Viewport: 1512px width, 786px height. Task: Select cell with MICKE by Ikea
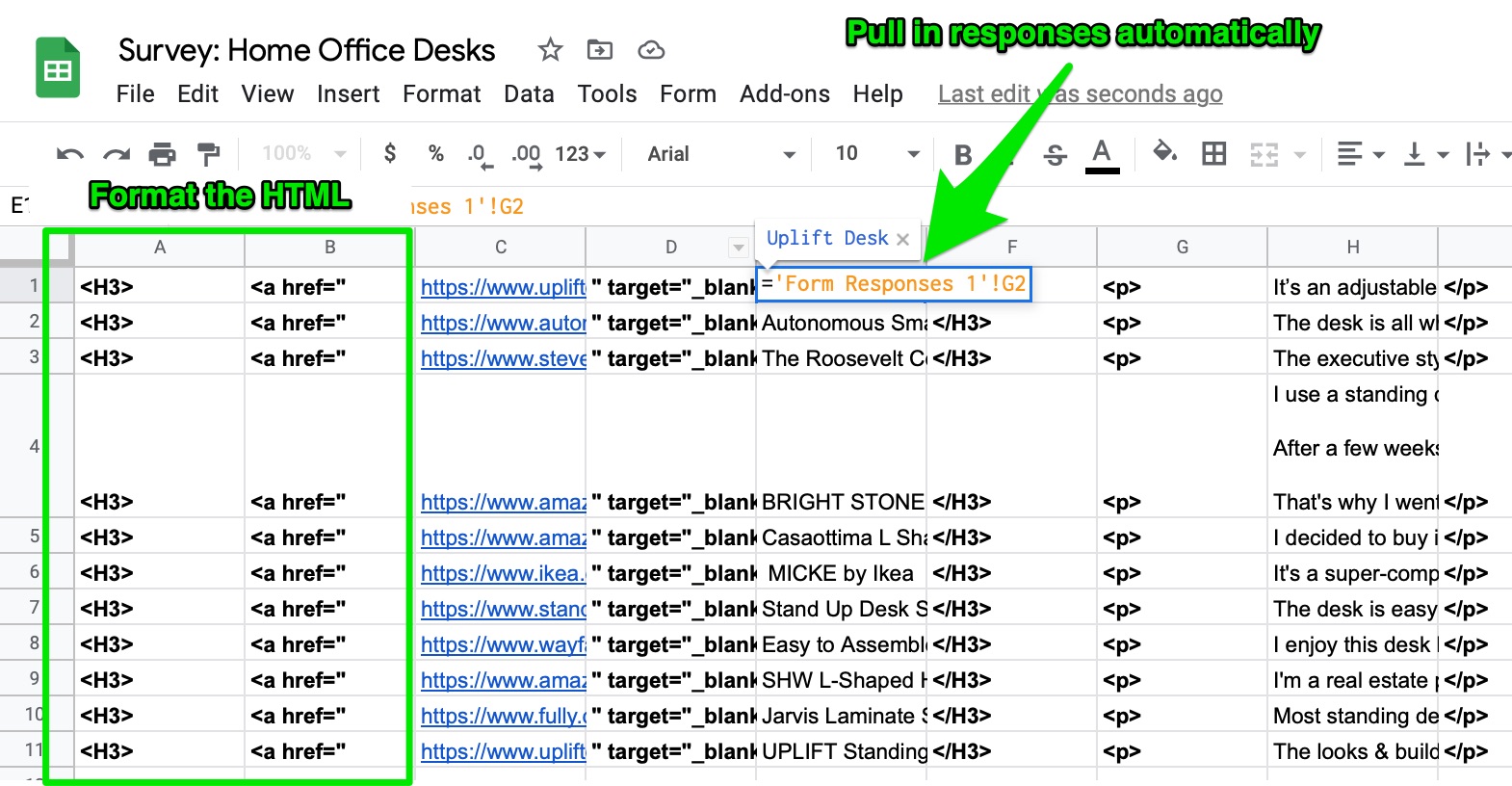[841, 573]
